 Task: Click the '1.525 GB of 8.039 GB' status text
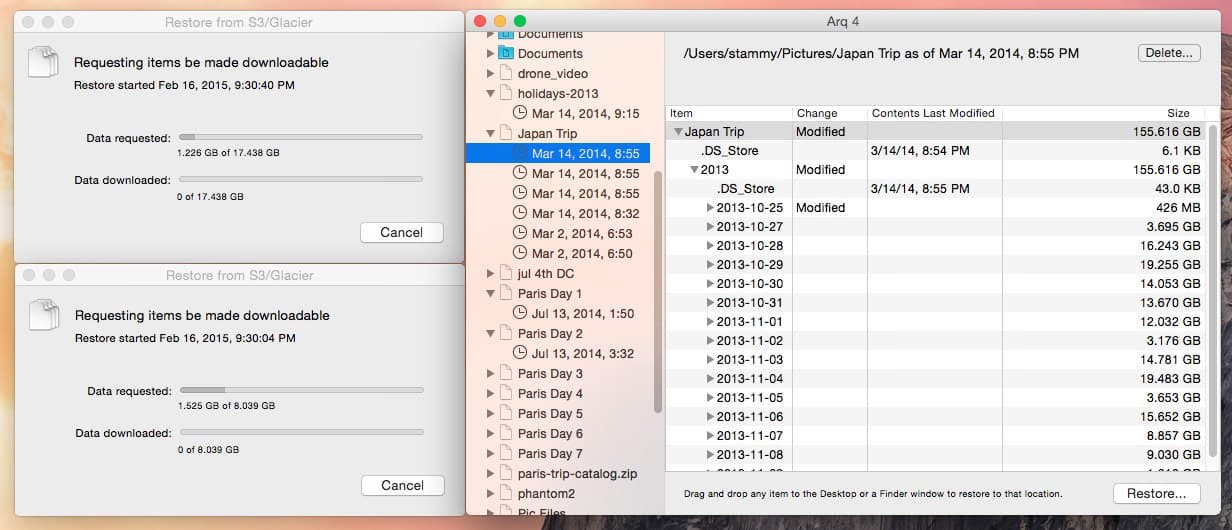point(226,406)
